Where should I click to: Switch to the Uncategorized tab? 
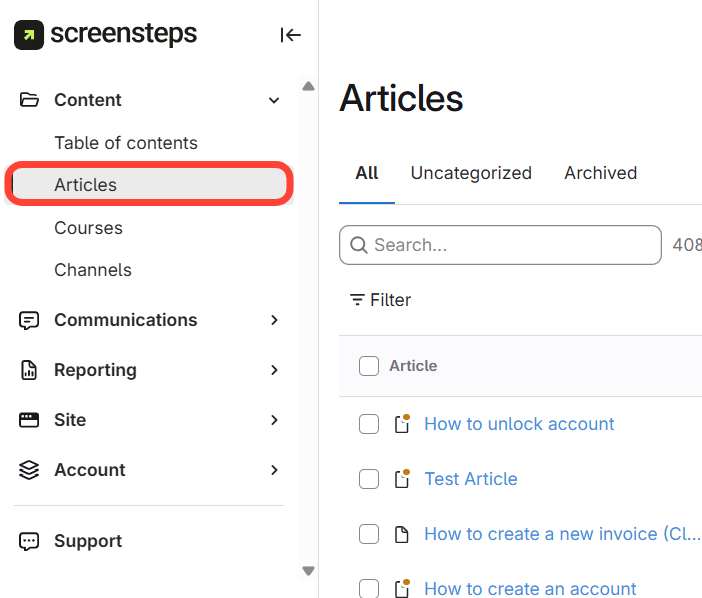[471, 173]
